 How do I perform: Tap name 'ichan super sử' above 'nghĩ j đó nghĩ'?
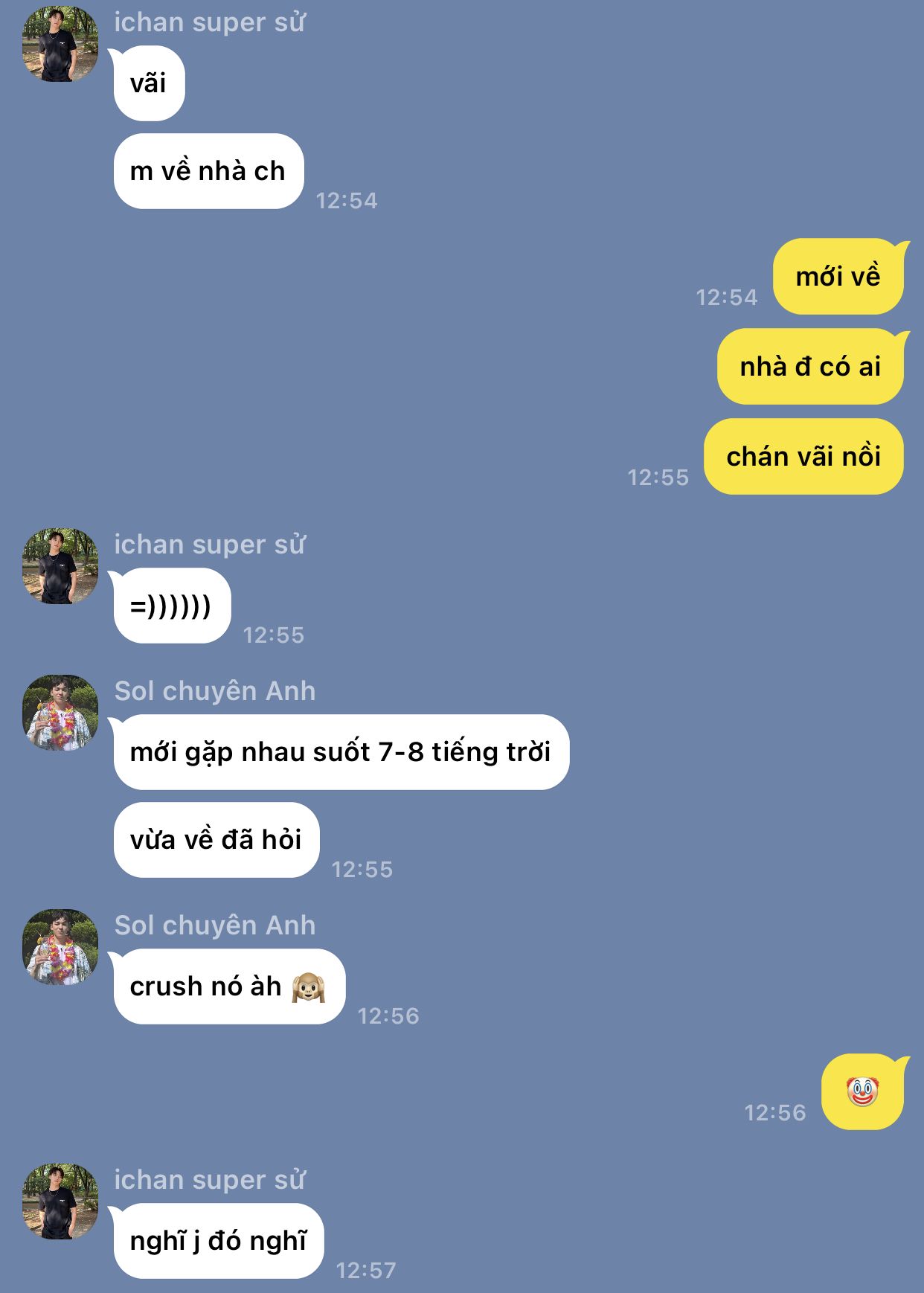pyautogui.click(x=209, y=1180)
